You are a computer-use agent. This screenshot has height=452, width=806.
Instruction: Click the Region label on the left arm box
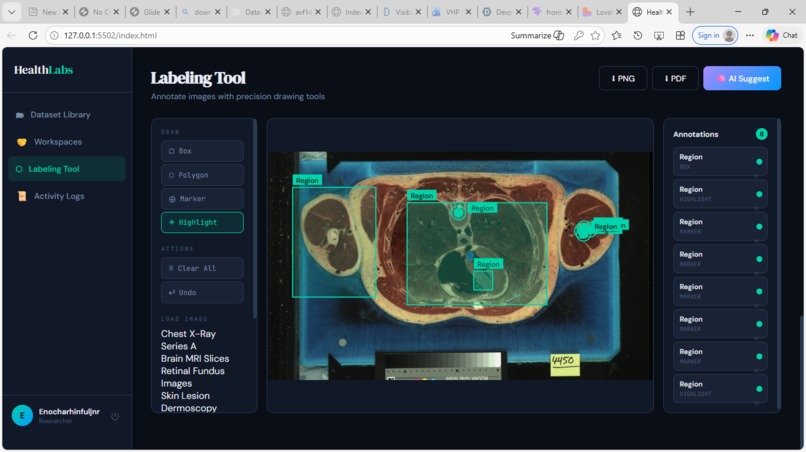[307, 180]
